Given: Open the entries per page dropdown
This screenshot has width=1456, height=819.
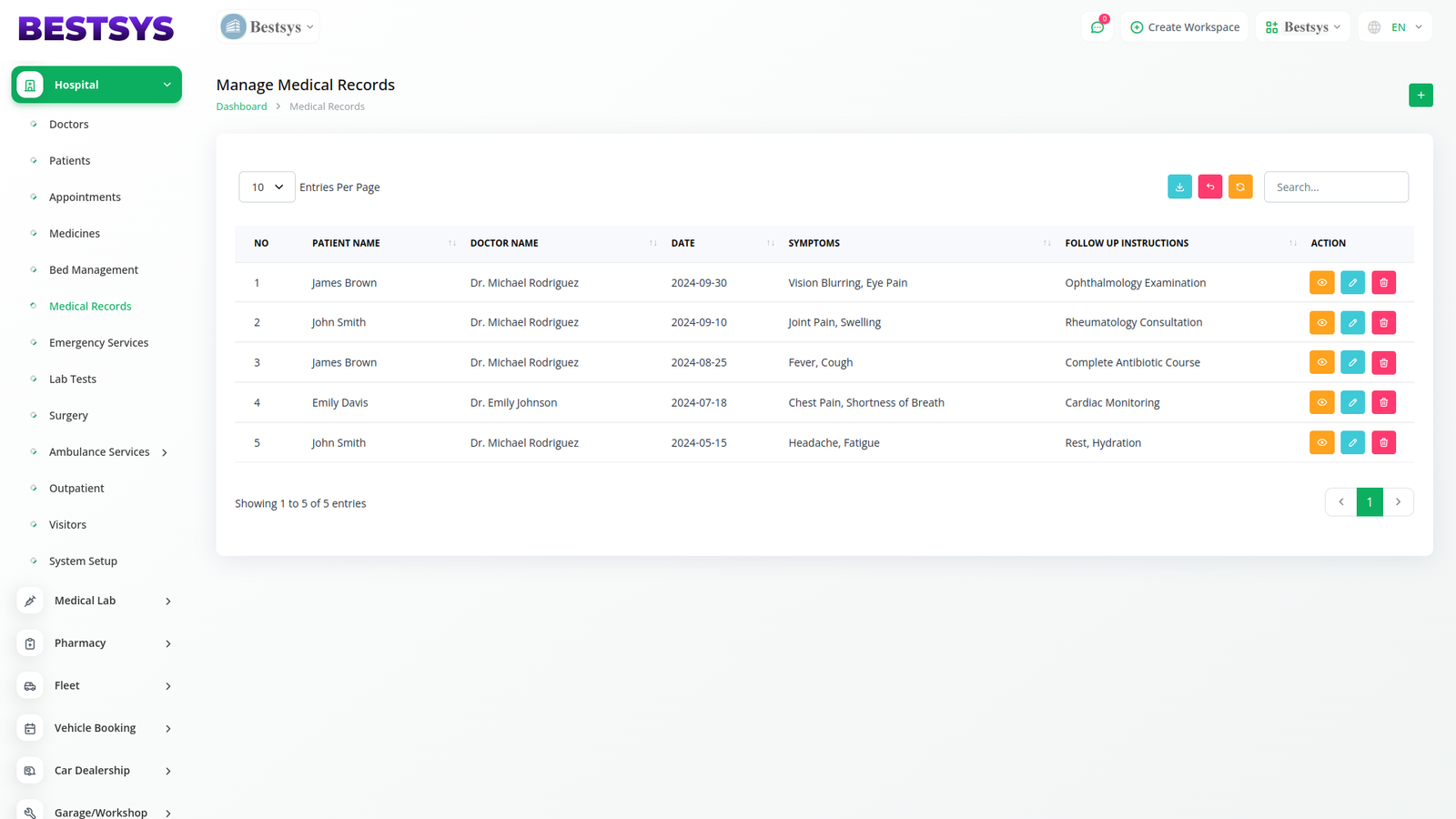Looking at the screenshot, I should pyautogui.click(x=267, y=187).
